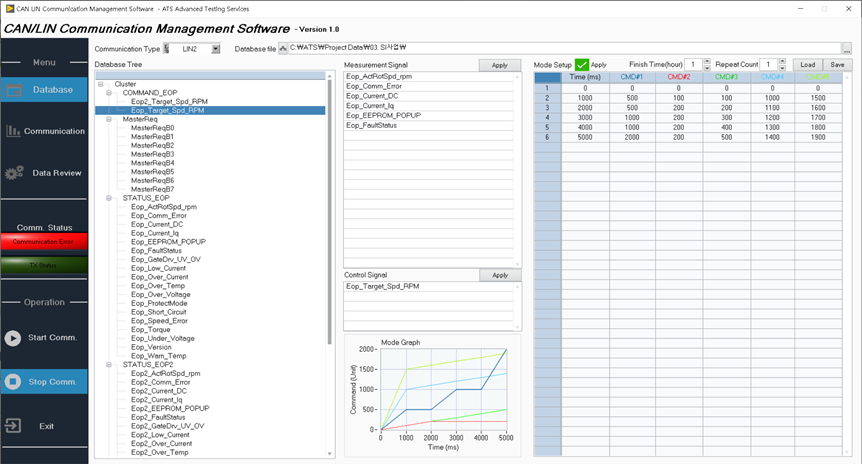This screenshot has width=862, height=464.
Task: Click the 5000 Time cell in row 6
Action: click(585, 137)
